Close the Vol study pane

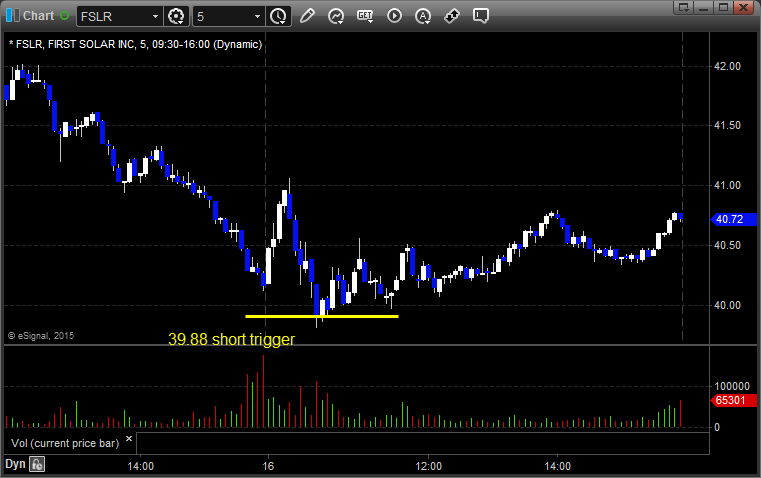[129, 439]
